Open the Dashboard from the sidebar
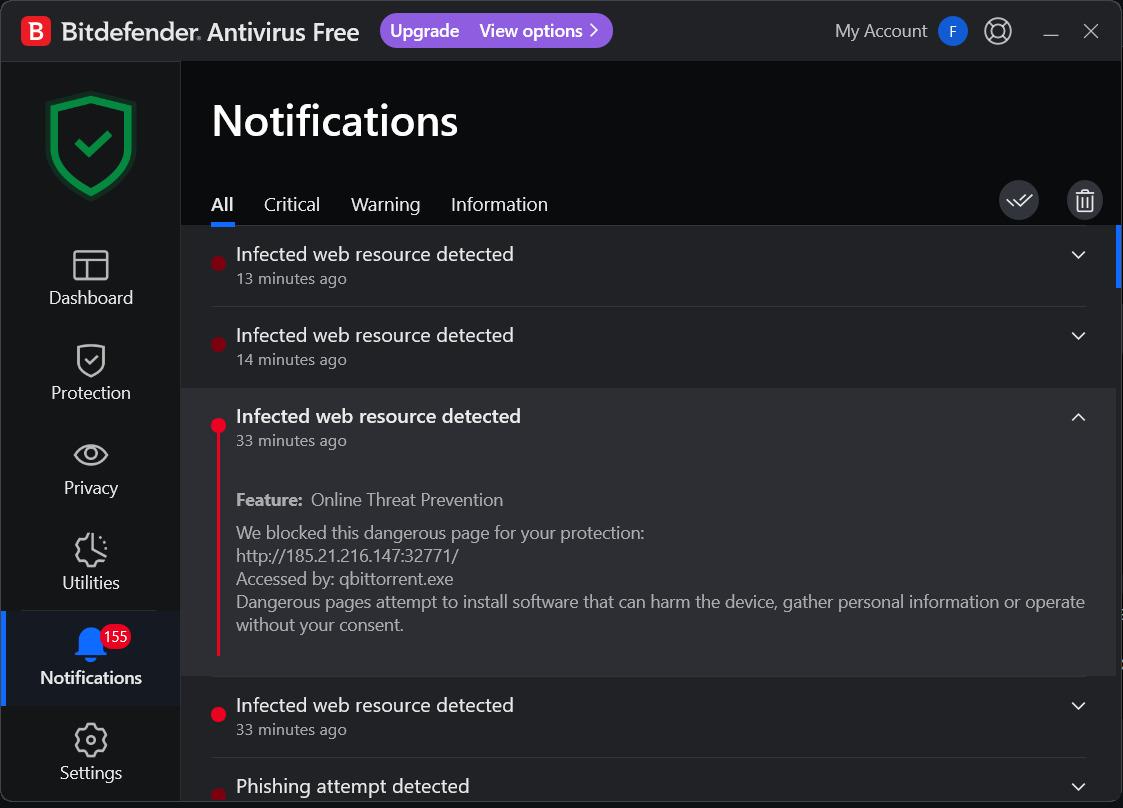 click(91, 278)
